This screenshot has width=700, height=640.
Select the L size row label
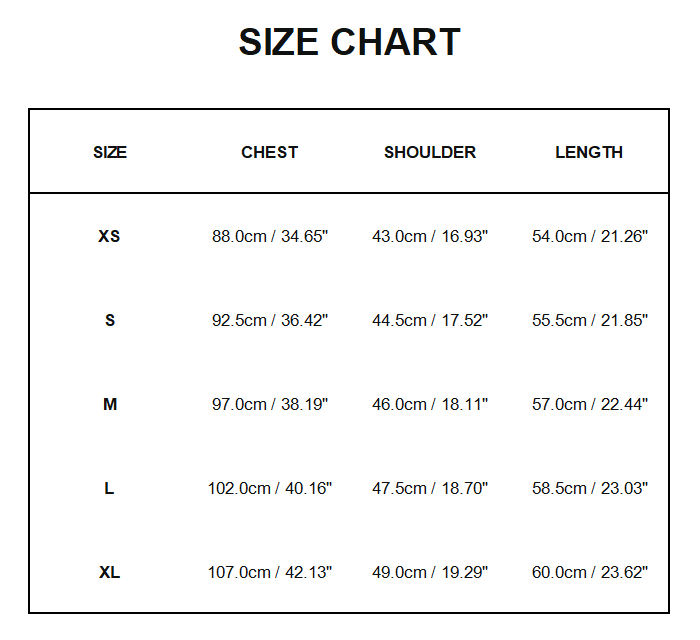click(109, 489)
